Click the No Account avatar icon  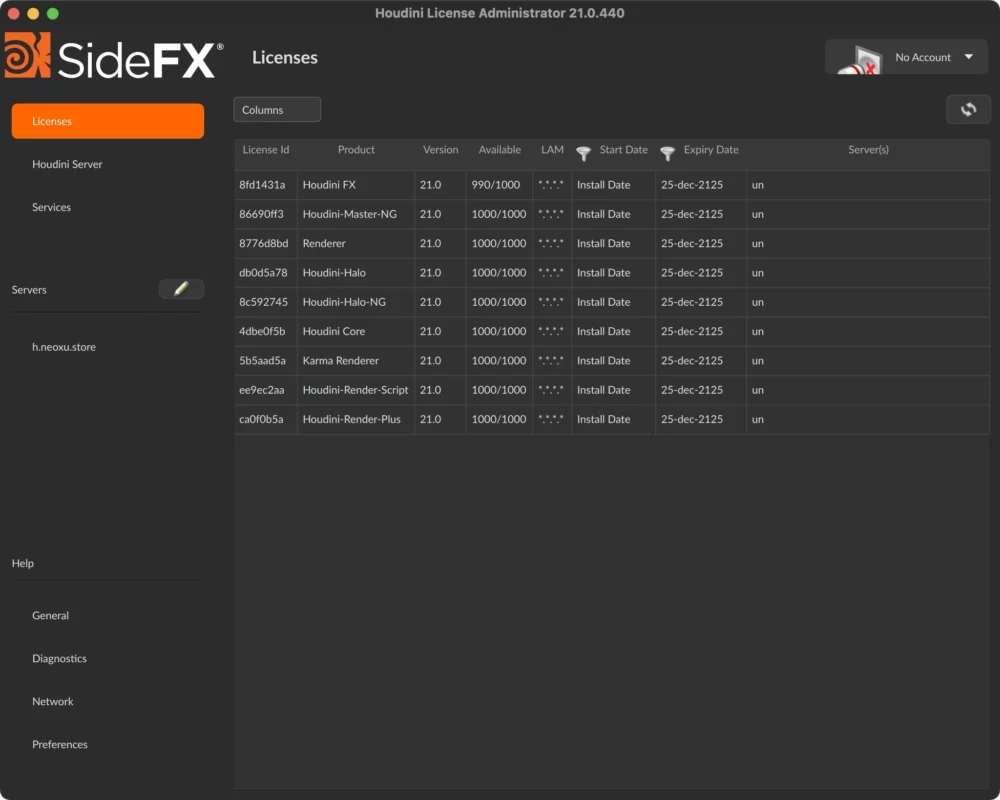point(860,61)
